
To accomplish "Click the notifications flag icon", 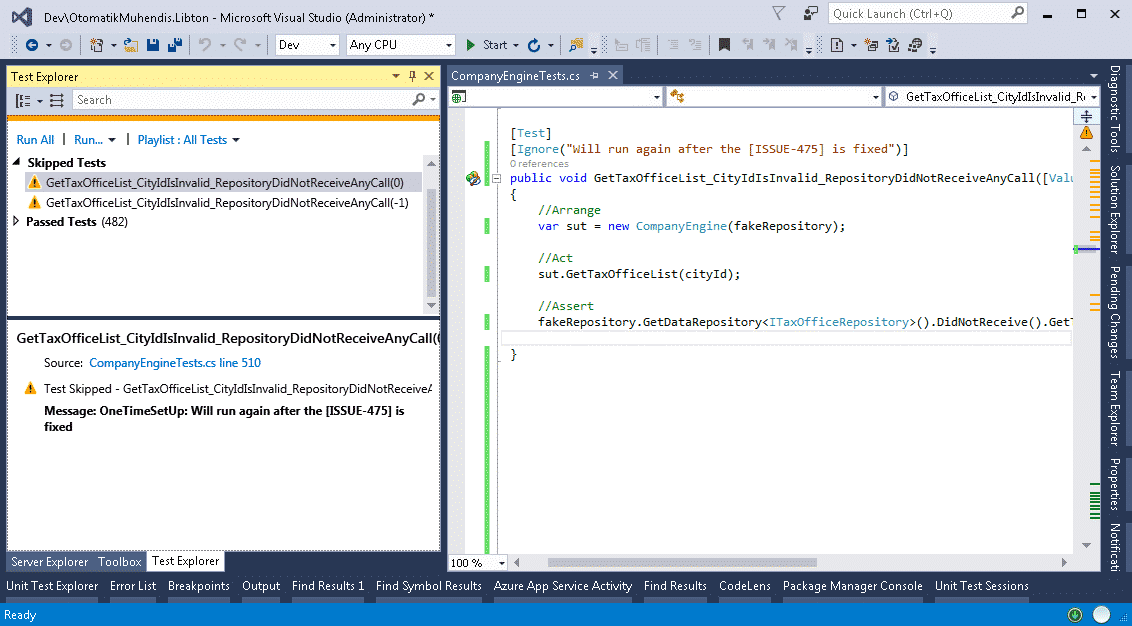I will click(x=779, y=13).
